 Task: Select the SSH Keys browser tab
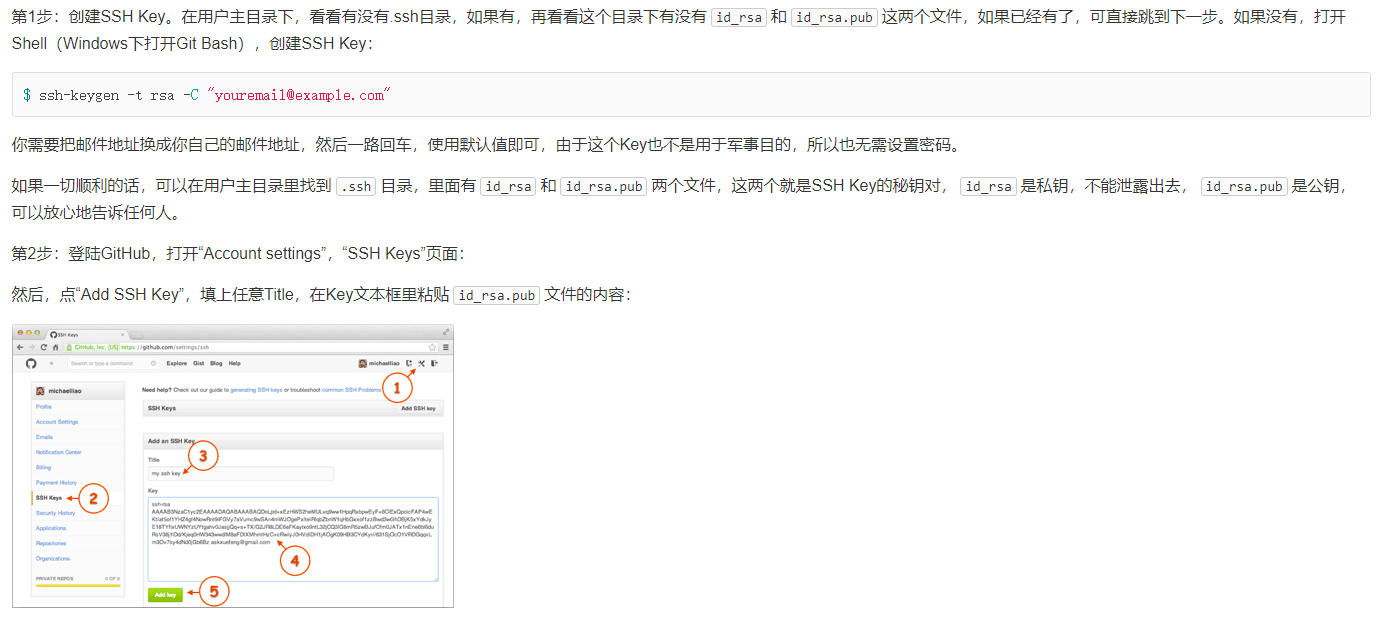point(87,335)
